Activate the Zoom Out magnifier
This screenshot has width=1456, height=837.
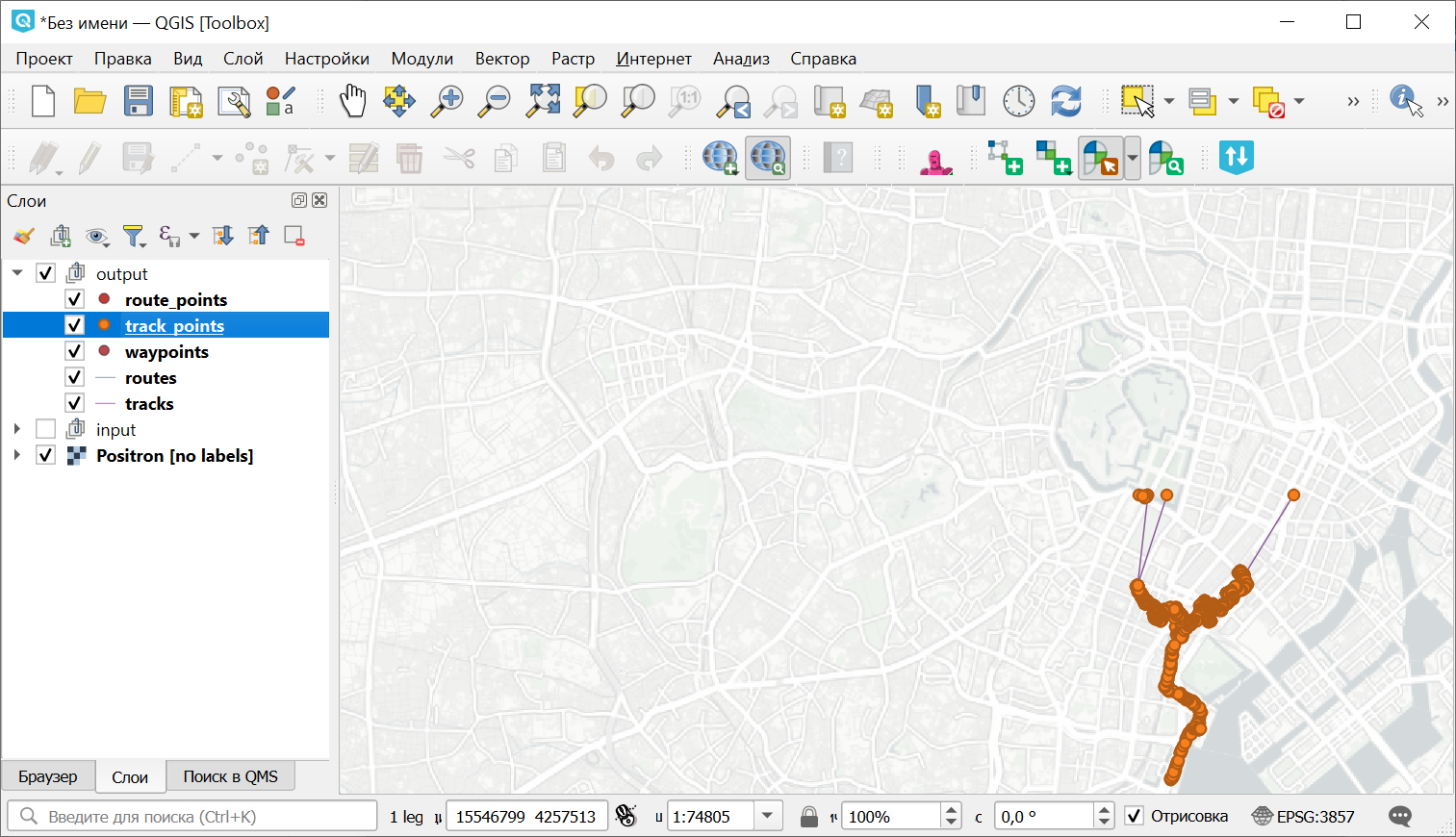(495, 101)
